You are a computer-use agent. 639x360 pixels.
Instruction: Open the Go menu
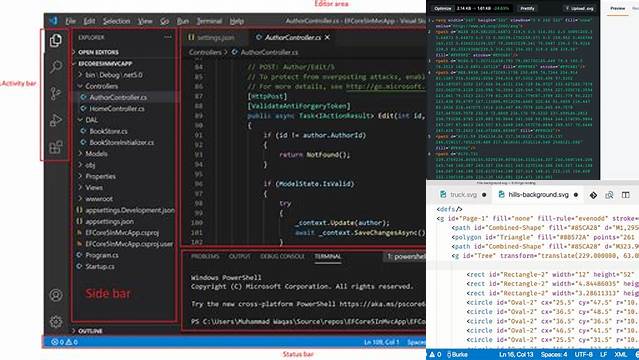[x=164, y=21]
